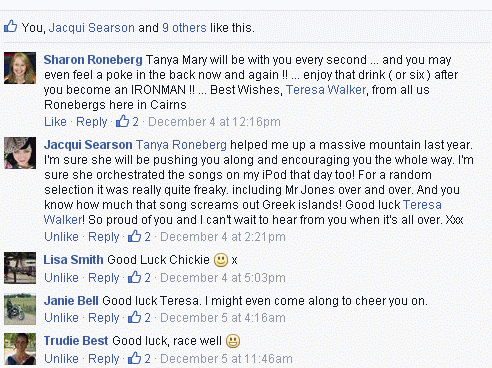Open the Tanya Roneberg tagged profile link

pos(181,145)
